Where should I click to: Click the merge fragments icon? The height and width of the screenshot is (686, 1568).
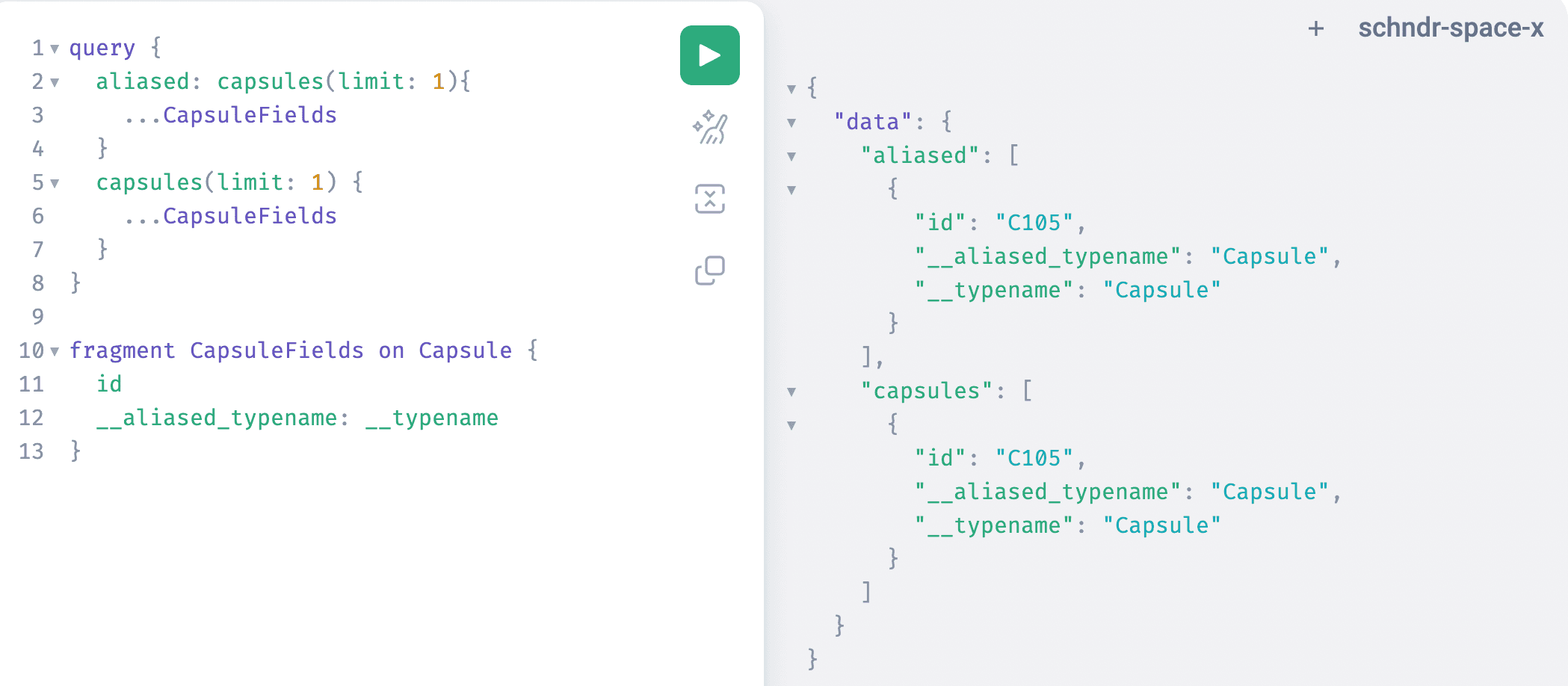(x=709, y=199)
